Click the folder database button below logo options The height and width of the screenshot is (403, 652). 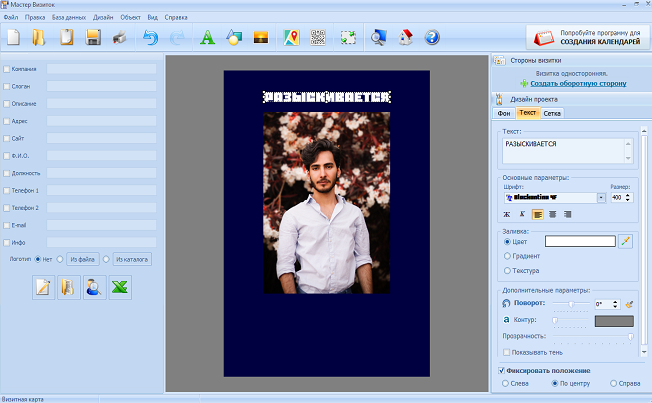(69, 287)
